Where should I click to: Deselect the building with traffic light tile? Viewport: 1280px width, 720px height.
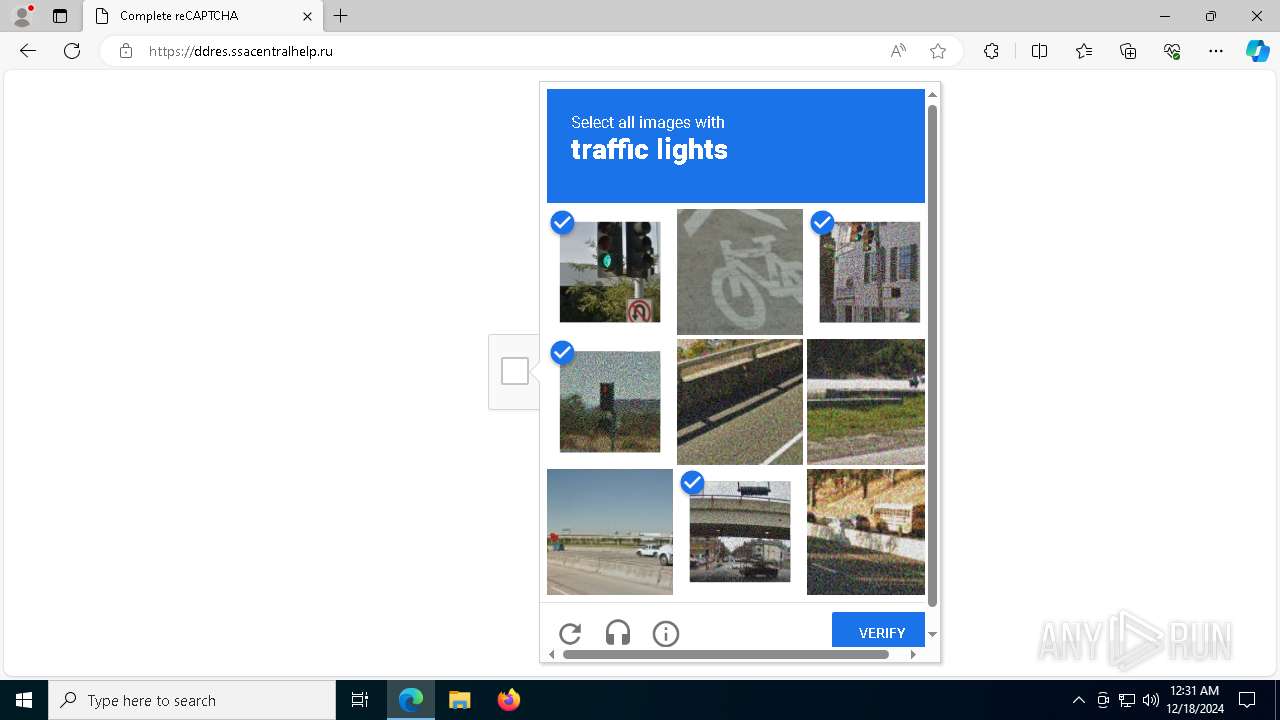[x=866, y=272]
